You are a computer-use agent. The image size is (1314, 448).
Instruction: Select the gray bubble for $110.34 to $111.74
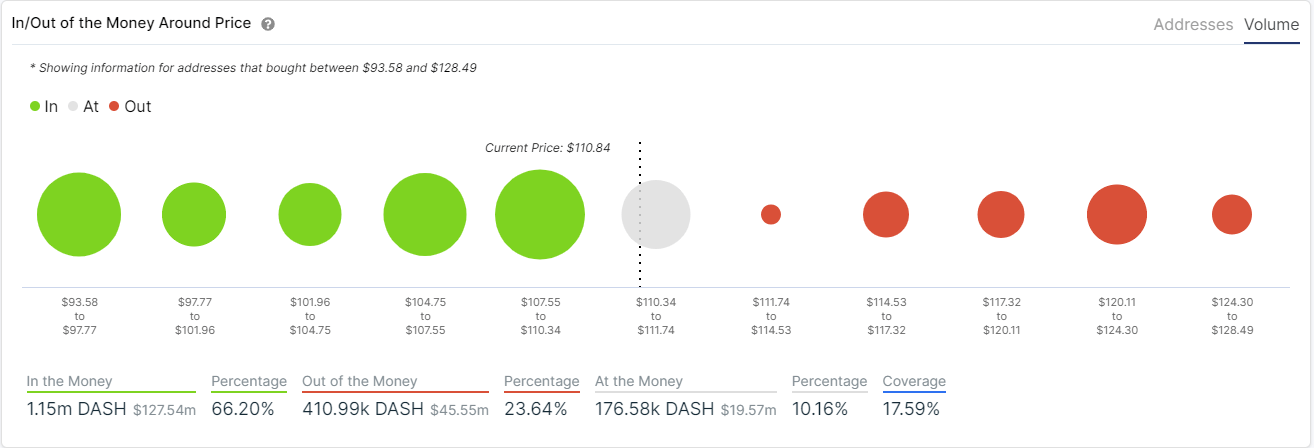656,214
